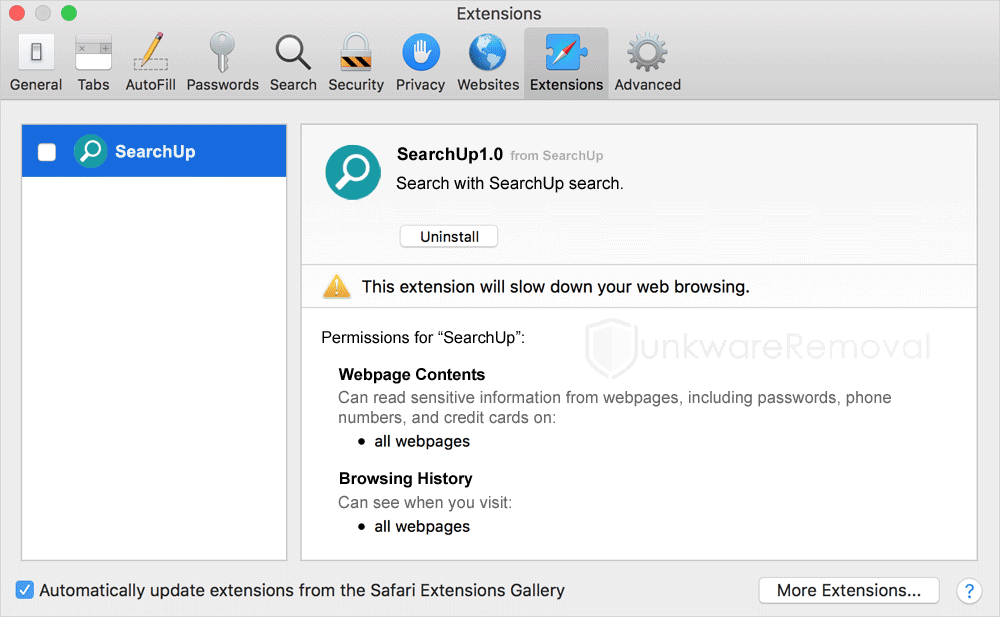Click the "from SearchUp" developer text
Screen dimensions: 1000x617
pos(556,156)
